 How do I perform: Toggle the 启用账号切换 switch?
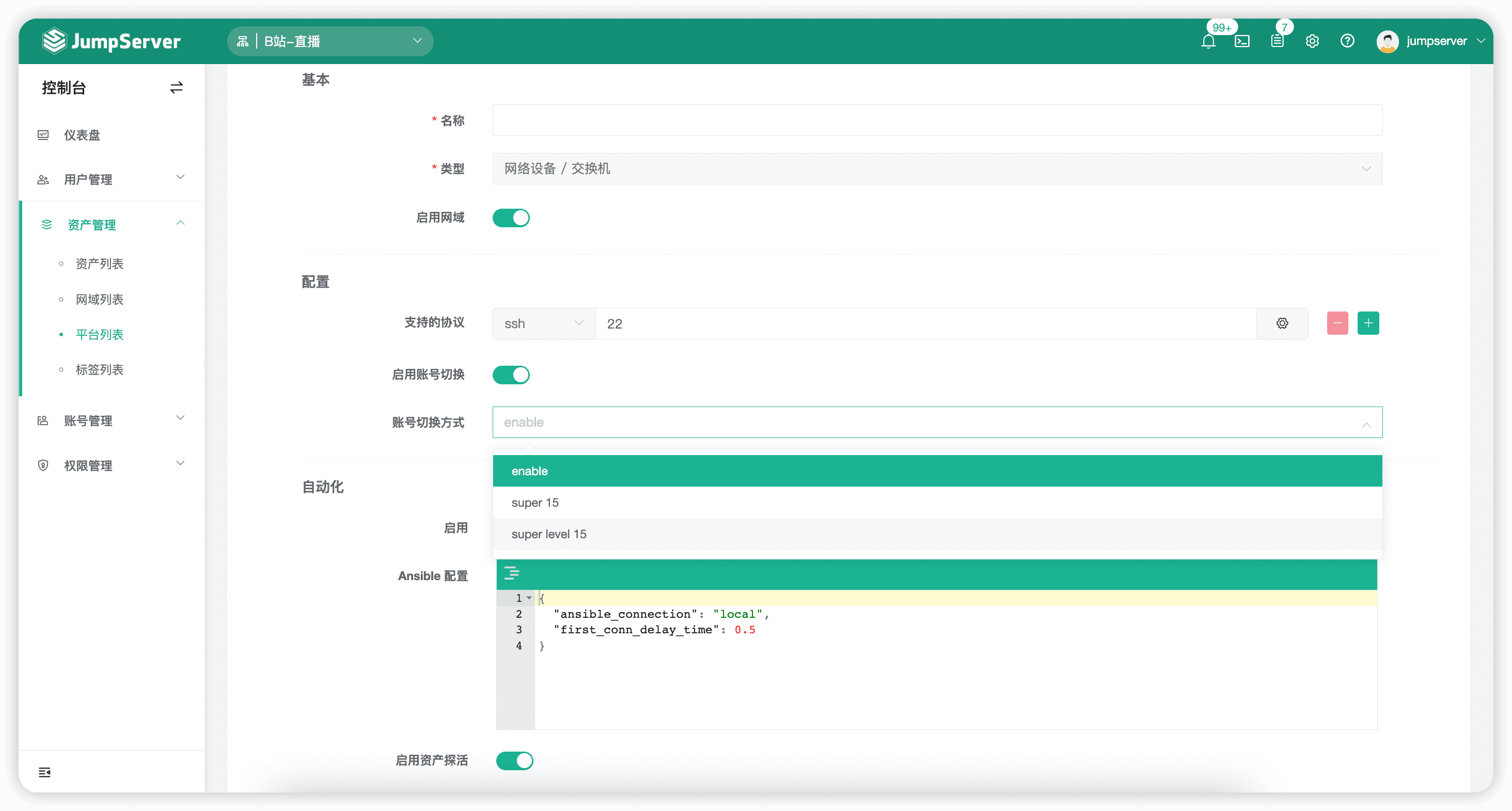(x=511, y=375)
